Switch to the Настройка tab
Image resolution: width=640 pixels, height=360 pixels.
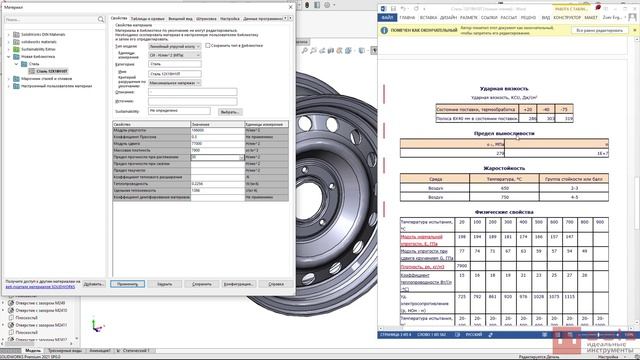pyautogui.click(x=230, y=19)
